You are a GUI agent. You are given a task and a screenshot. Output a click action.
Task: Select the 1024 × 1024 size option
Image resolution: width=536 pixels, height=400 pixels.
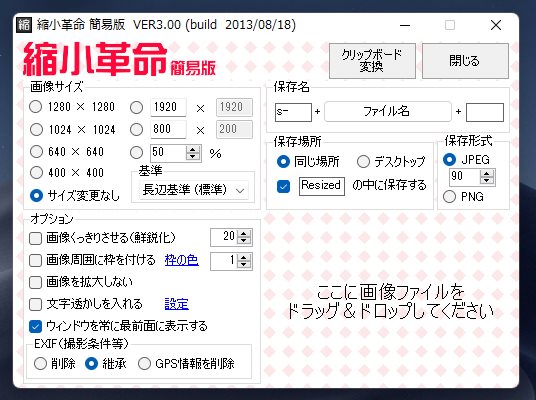36,130
